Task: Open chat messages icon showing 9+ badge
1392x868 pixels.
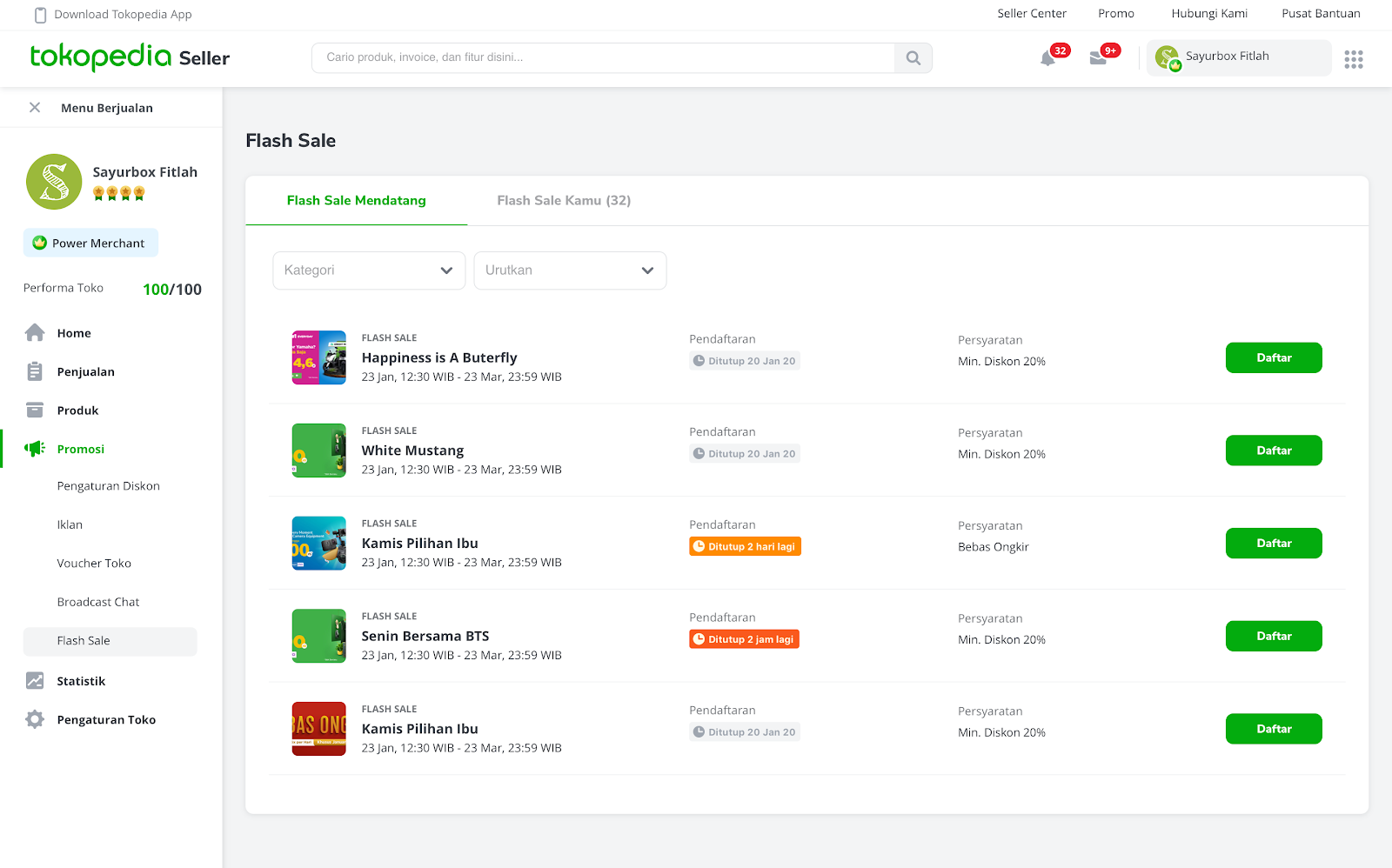Action: (1099, 58)
